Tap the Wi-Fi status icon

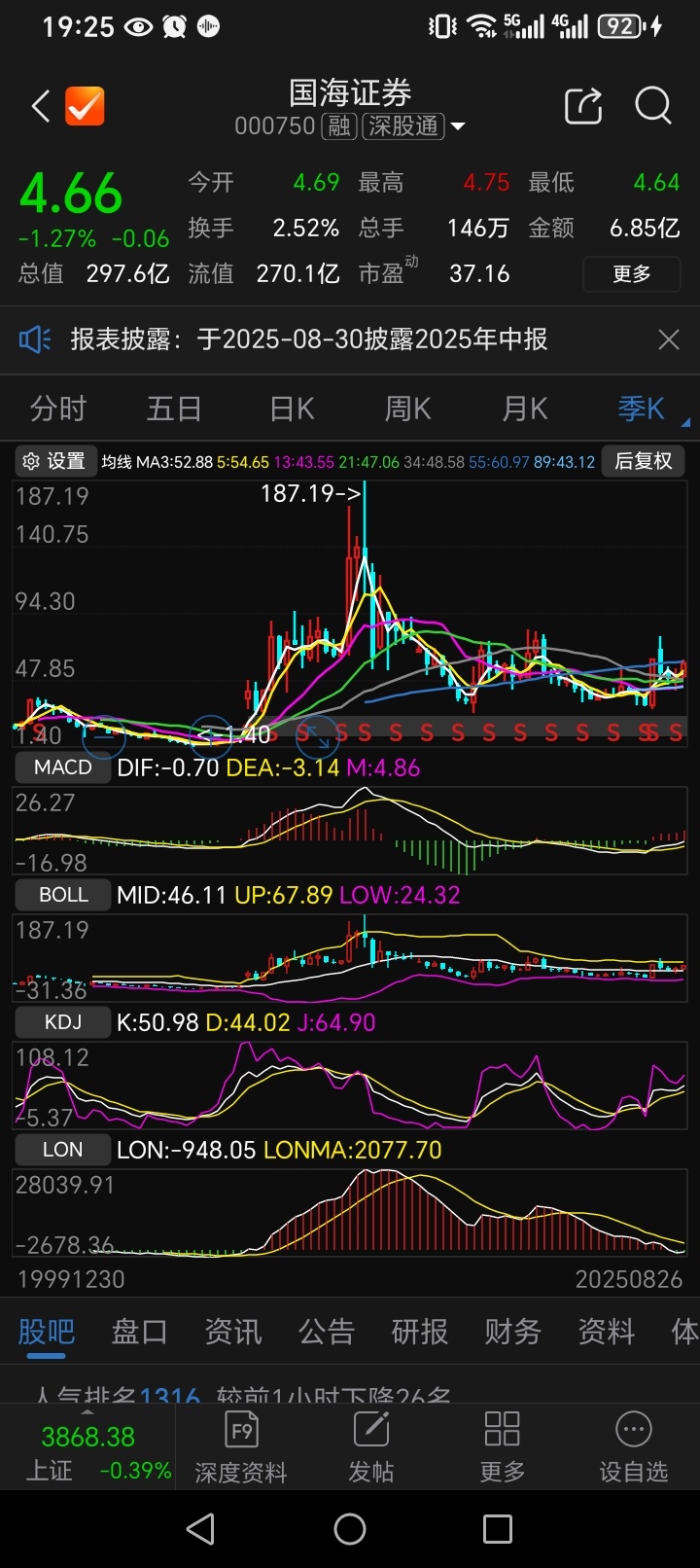click(x=480, y=26)
